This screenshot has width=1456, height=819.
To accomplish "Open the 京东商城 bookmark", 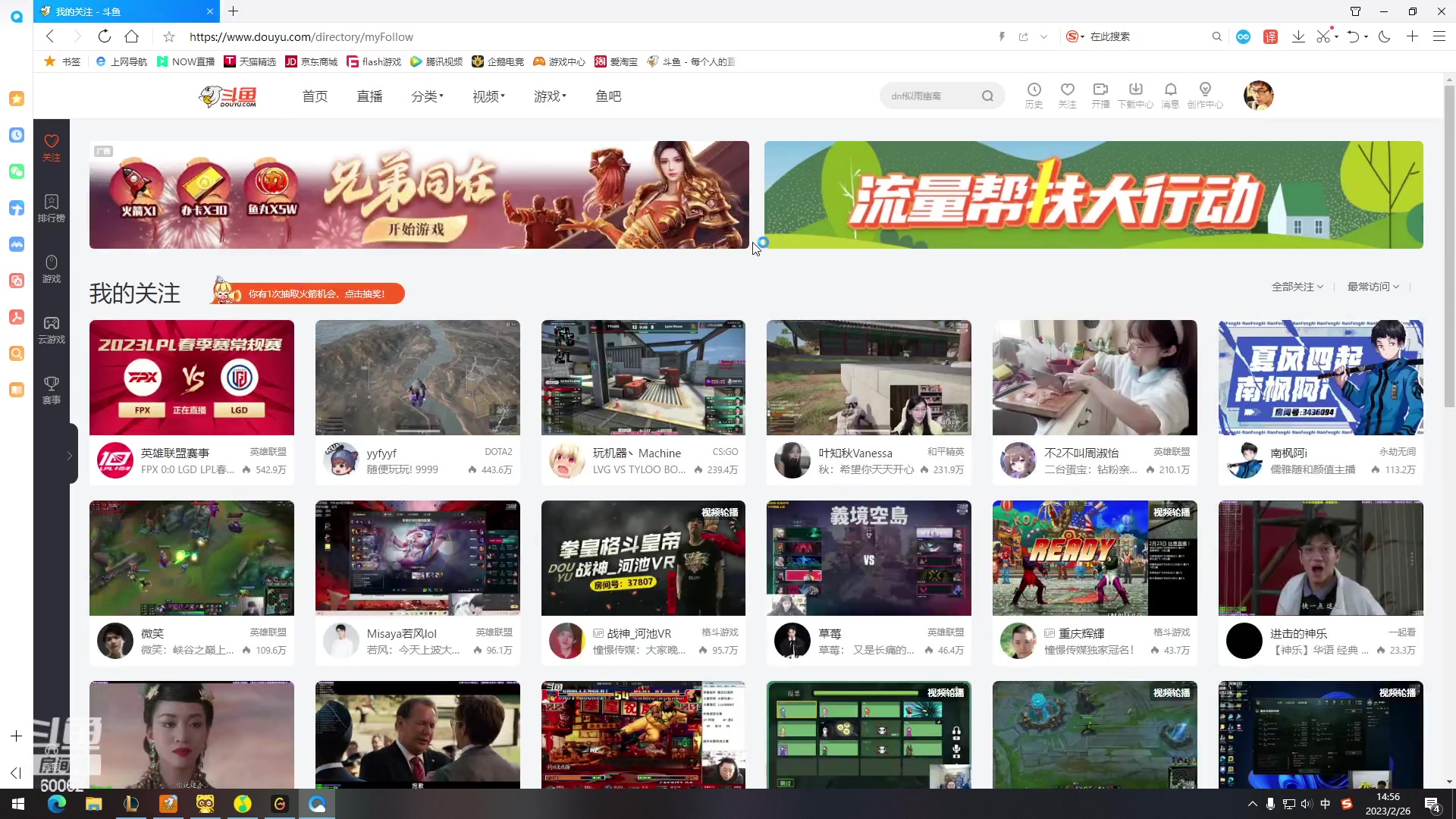I will coord(312,61).
